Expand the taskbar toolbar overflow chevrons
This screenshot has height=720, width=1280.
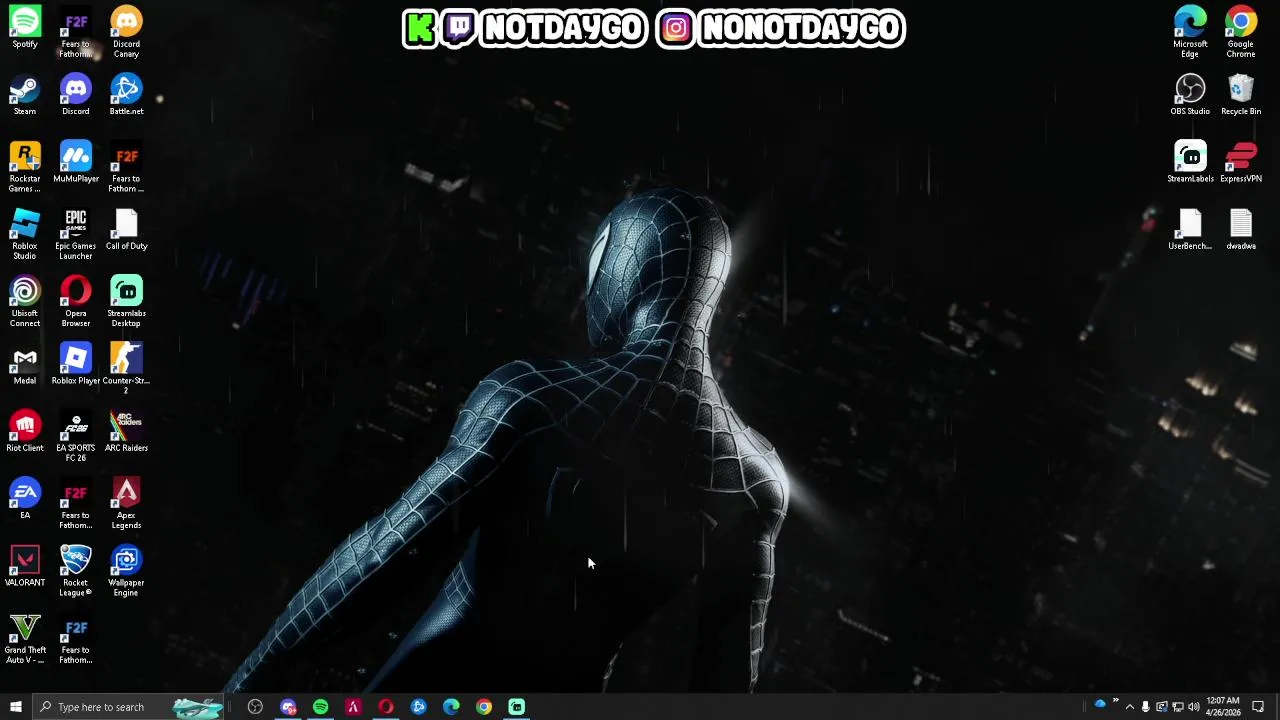pos(1116,702)
